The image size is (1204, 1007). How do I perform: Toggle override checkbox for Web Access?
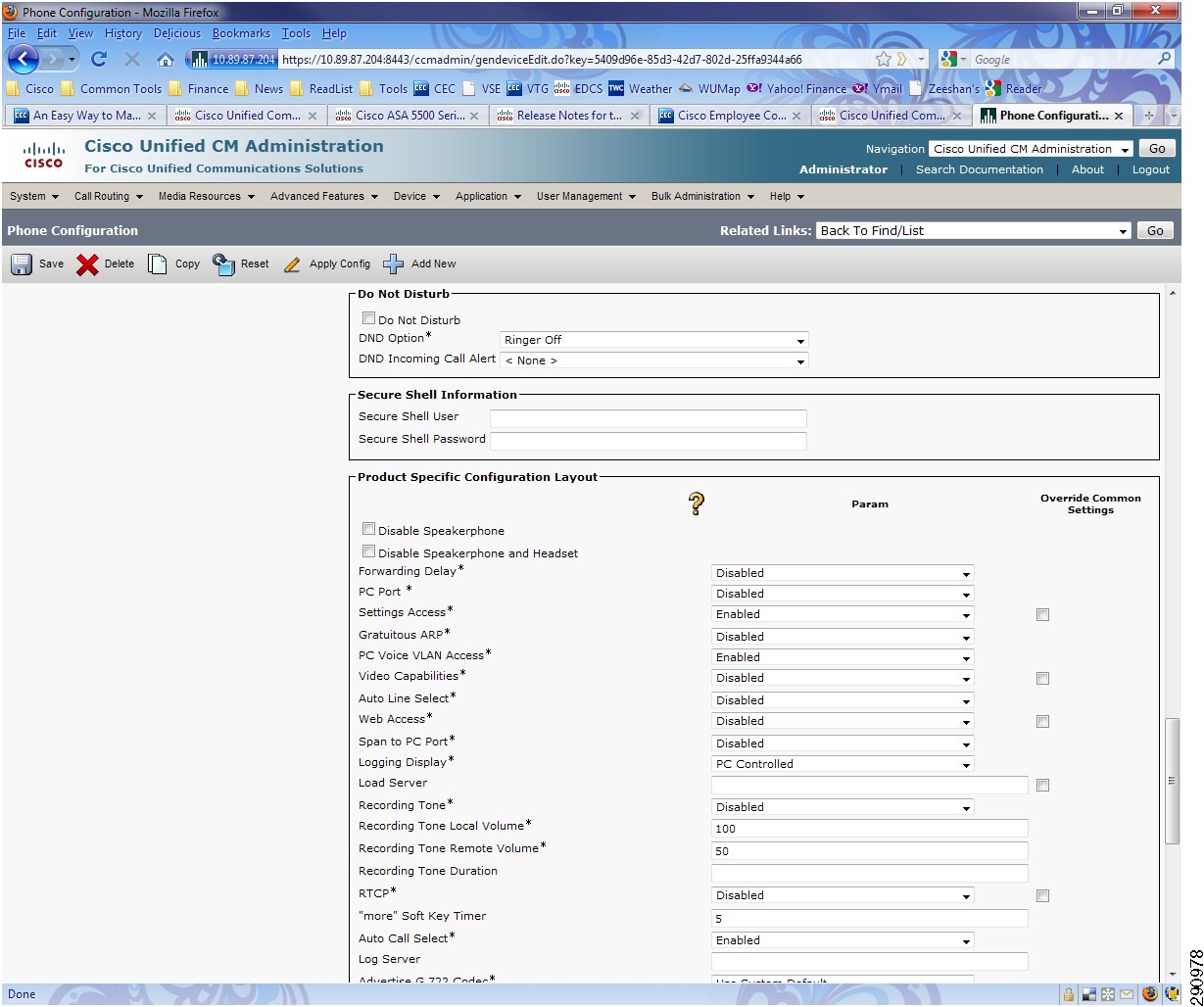point(1042,722)
